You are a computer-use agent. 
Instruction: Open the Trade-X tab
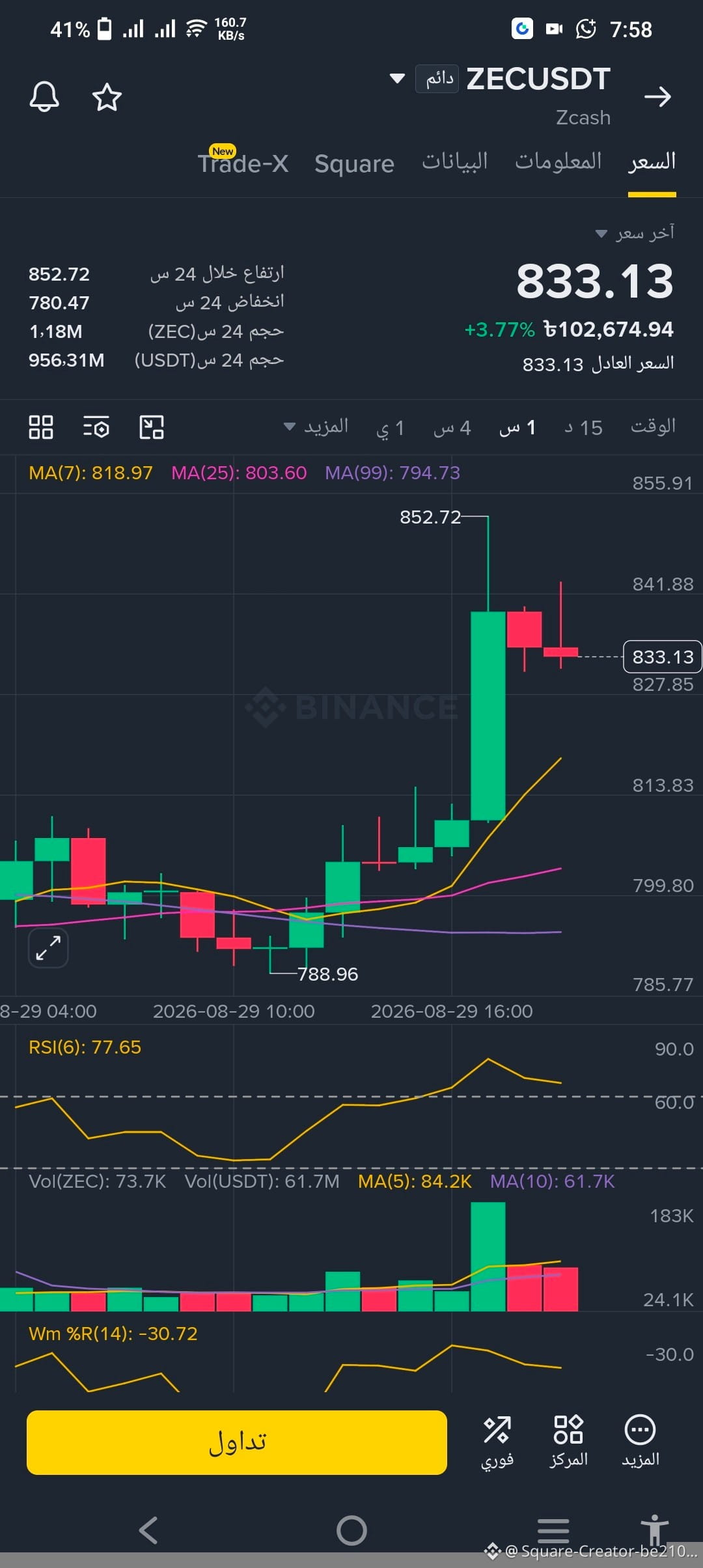(x=243, y=163)
